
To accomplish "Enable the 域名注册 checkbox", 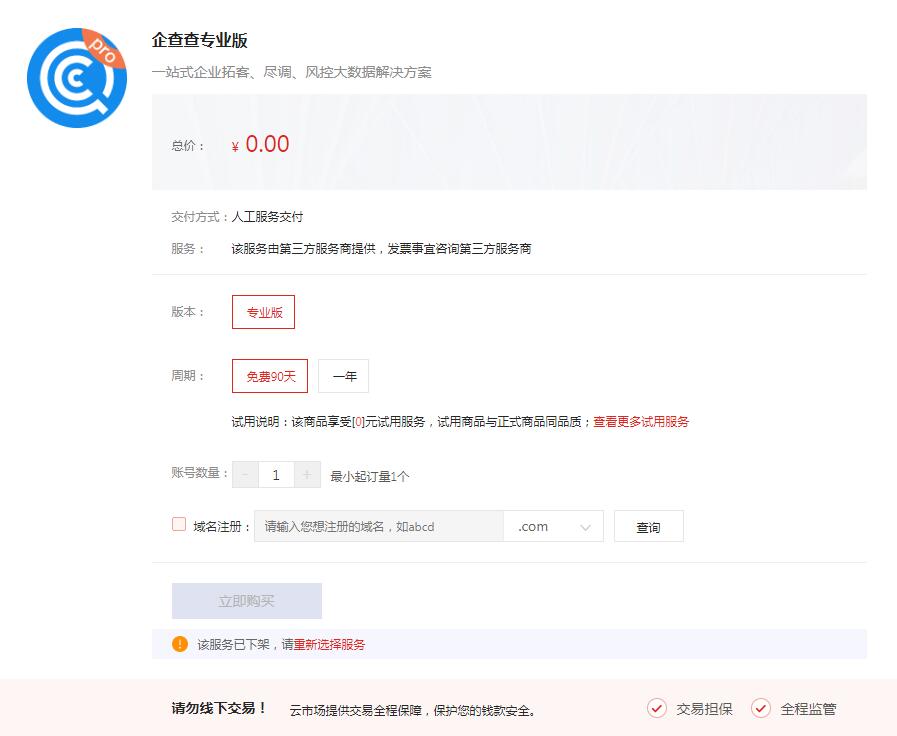I will pos(179,524).
